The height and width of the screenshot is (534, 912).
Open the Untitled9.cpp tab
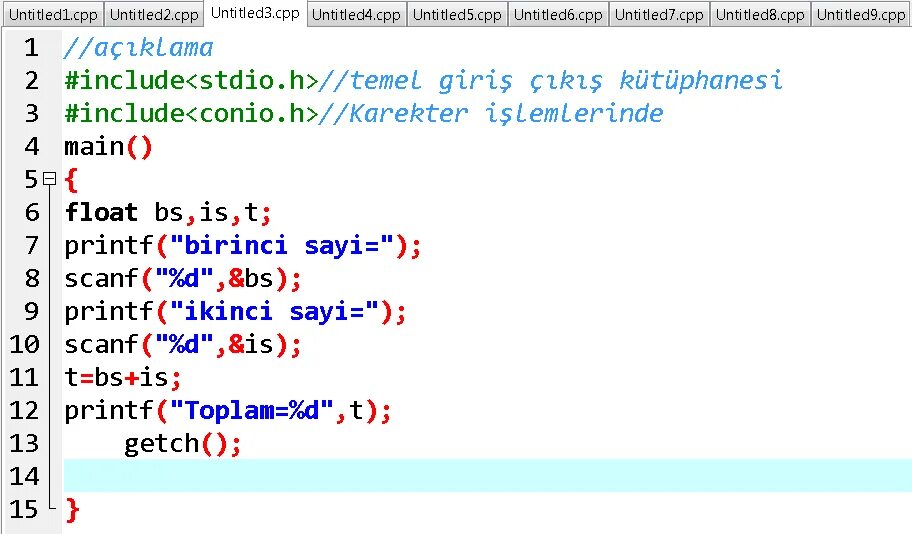(861, 15)
